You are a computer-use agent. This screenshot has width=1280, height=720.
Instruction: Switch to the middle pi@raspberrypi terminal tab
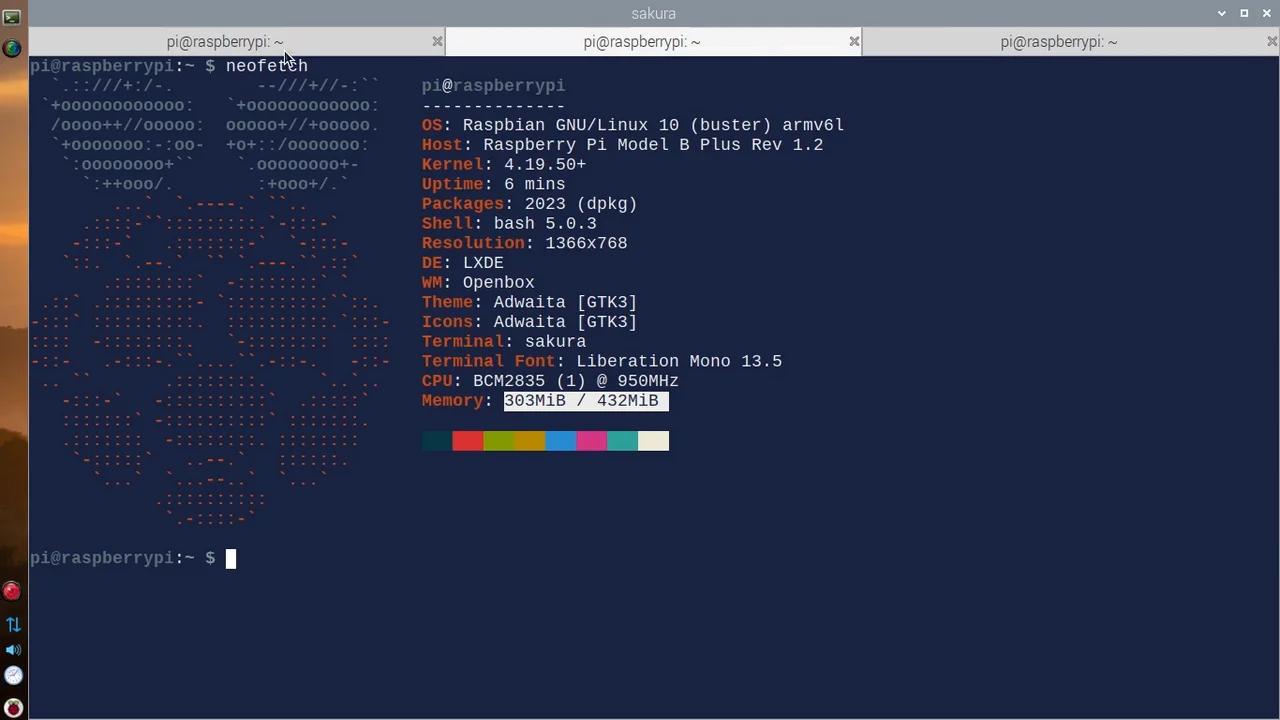(641, 41)
